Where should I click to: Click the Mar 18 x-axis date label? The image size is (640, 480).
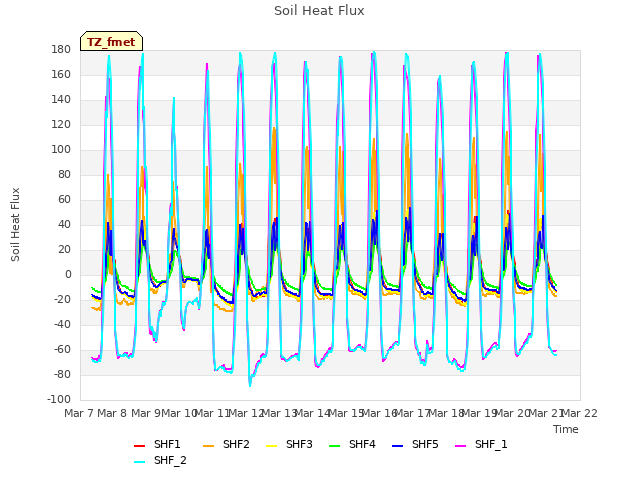(446, 413)
